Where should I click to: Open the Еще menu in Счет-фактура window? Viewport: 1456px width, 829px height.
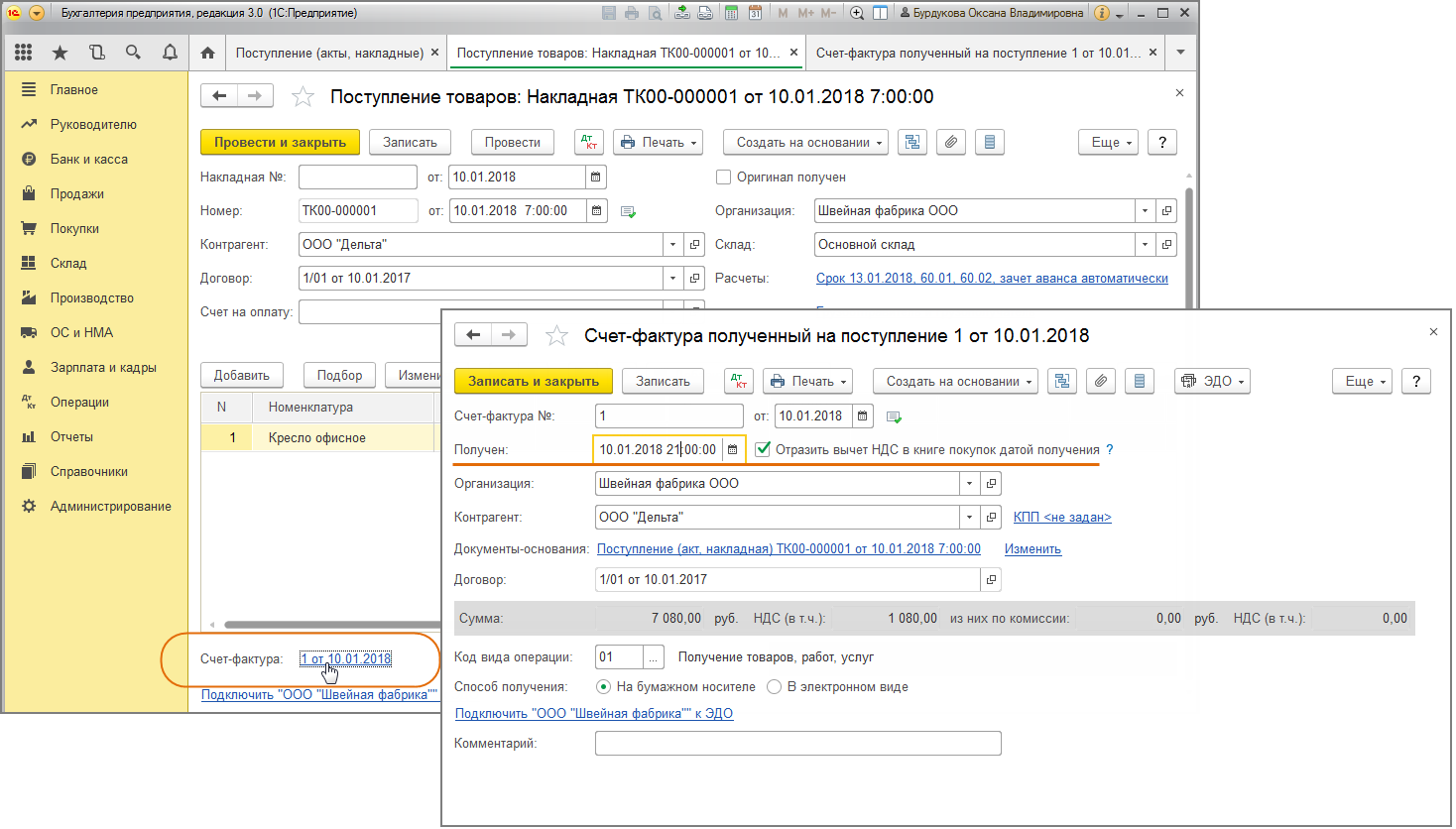click(x=1362, y=381)
